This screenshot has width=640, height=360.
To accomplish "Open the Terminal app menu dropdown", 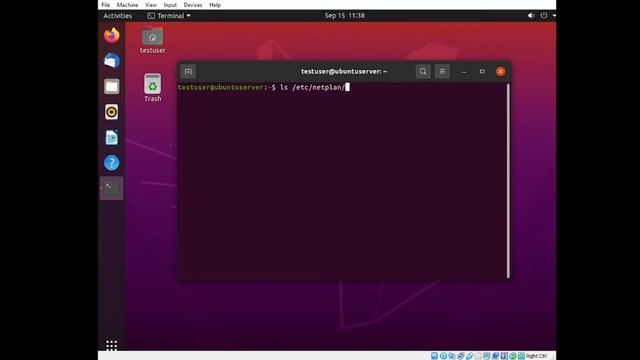I will [x=169, y=16].
